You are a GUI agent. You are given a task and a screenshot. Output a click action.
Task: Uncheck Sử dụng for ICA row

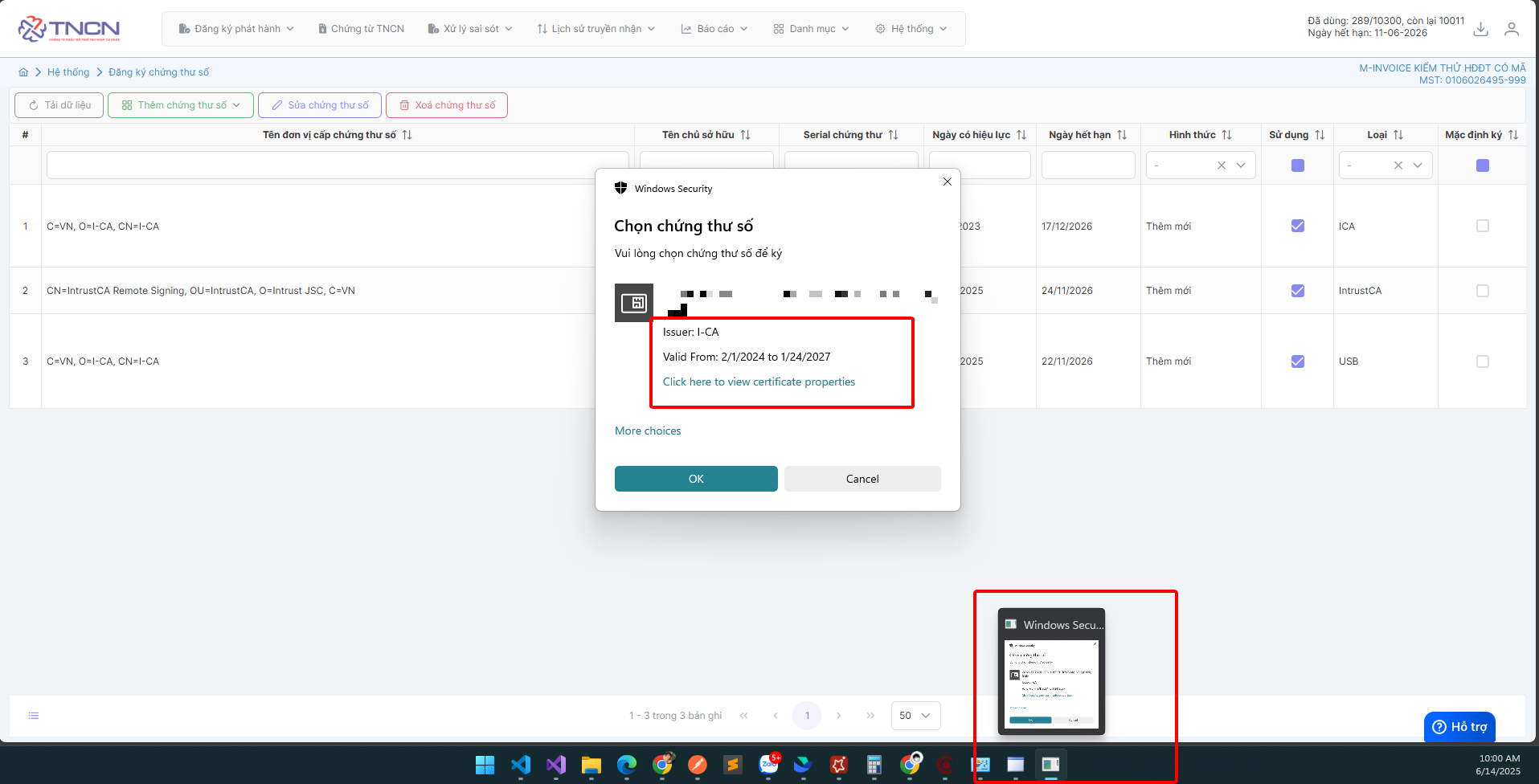pyautogui.click(x=1298, y=226)
